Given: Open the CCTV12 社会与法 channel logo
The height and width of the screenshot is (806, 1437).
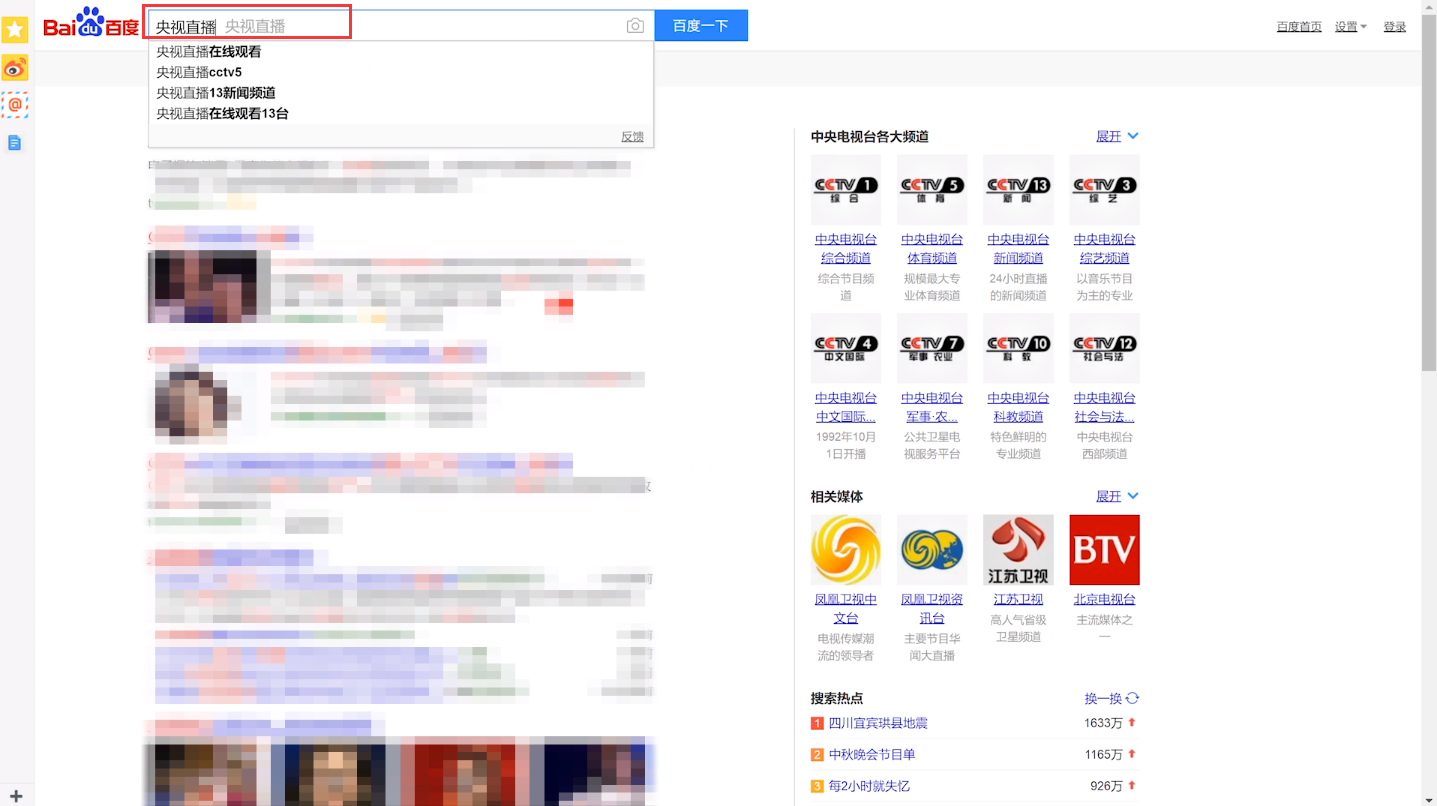Looking at the screenshot, I should pos(1104,348).
